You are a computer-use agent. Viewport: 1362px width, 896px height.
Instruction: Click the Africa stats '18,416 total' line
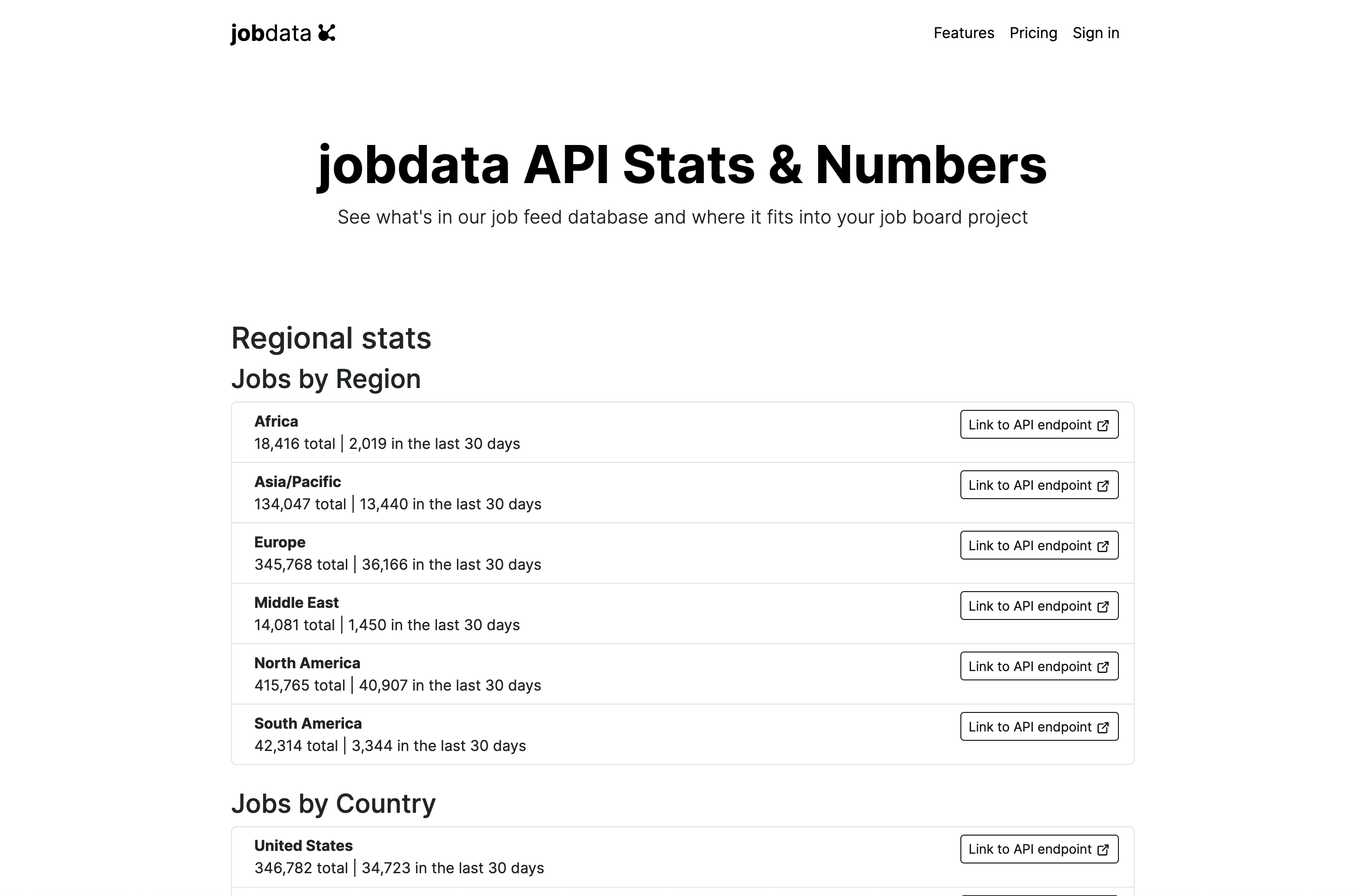coord(387,444)
